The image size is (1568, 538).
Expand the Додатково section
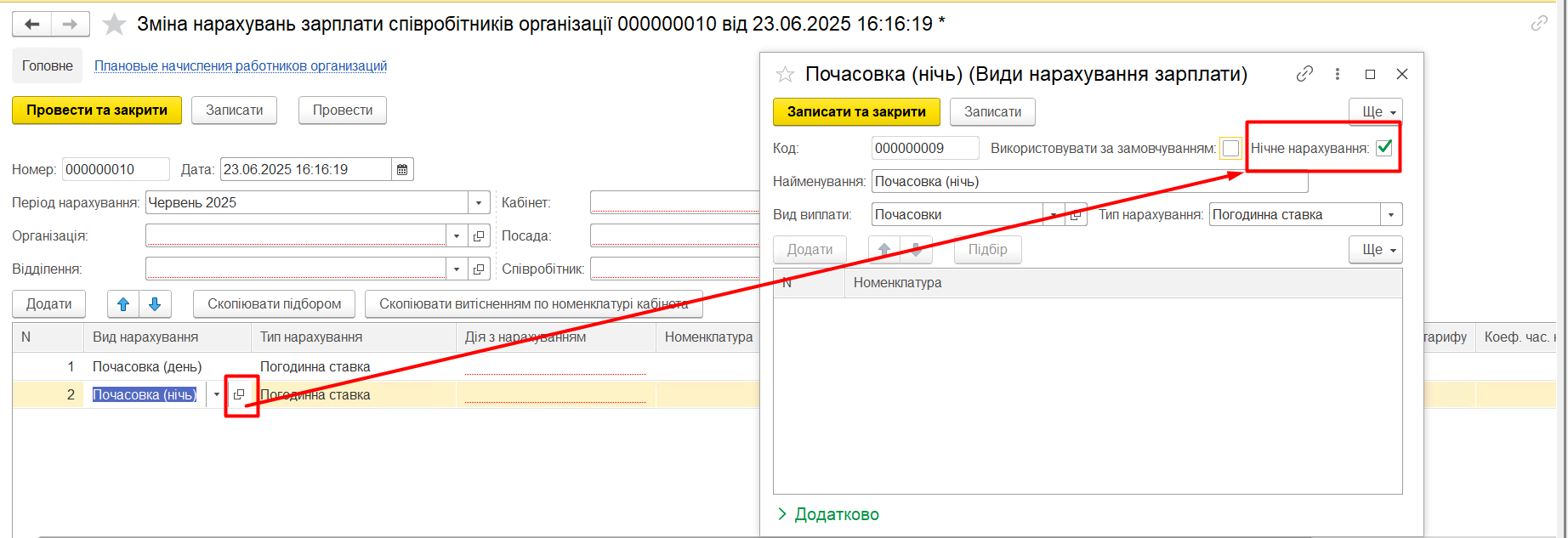828,514
